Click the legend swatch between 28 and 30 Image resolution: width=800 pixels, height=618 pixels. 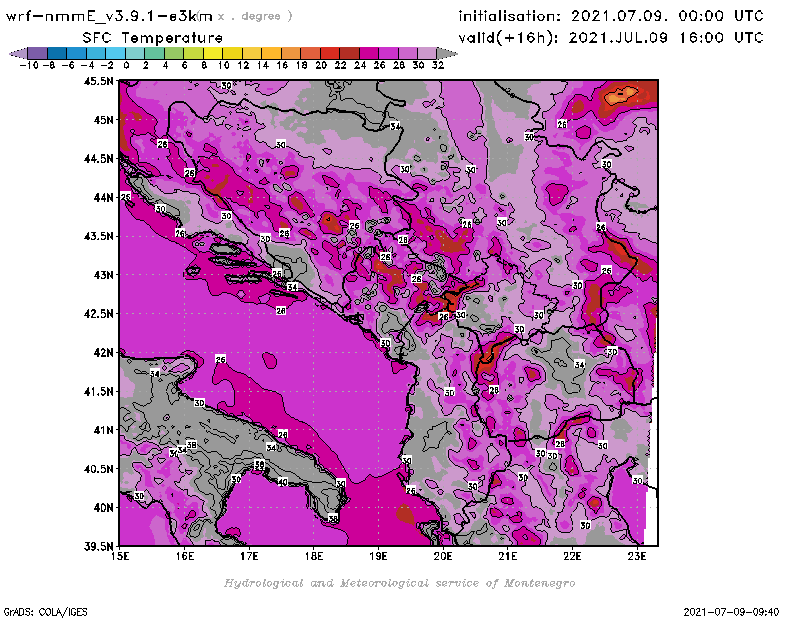point(407,53)
